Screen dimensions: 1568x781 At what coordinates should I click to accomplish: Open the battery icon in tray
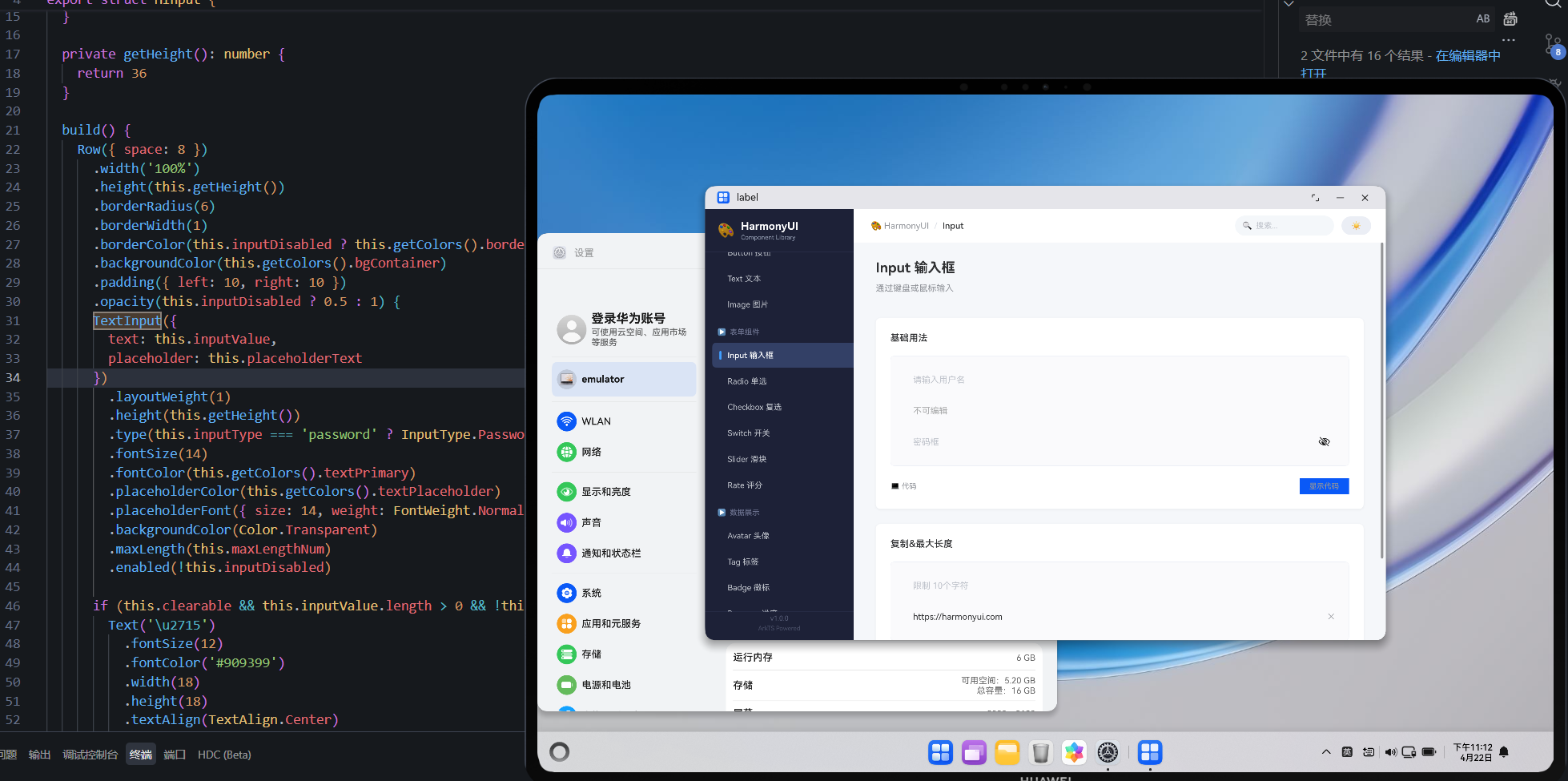(x=1429, y=752)
